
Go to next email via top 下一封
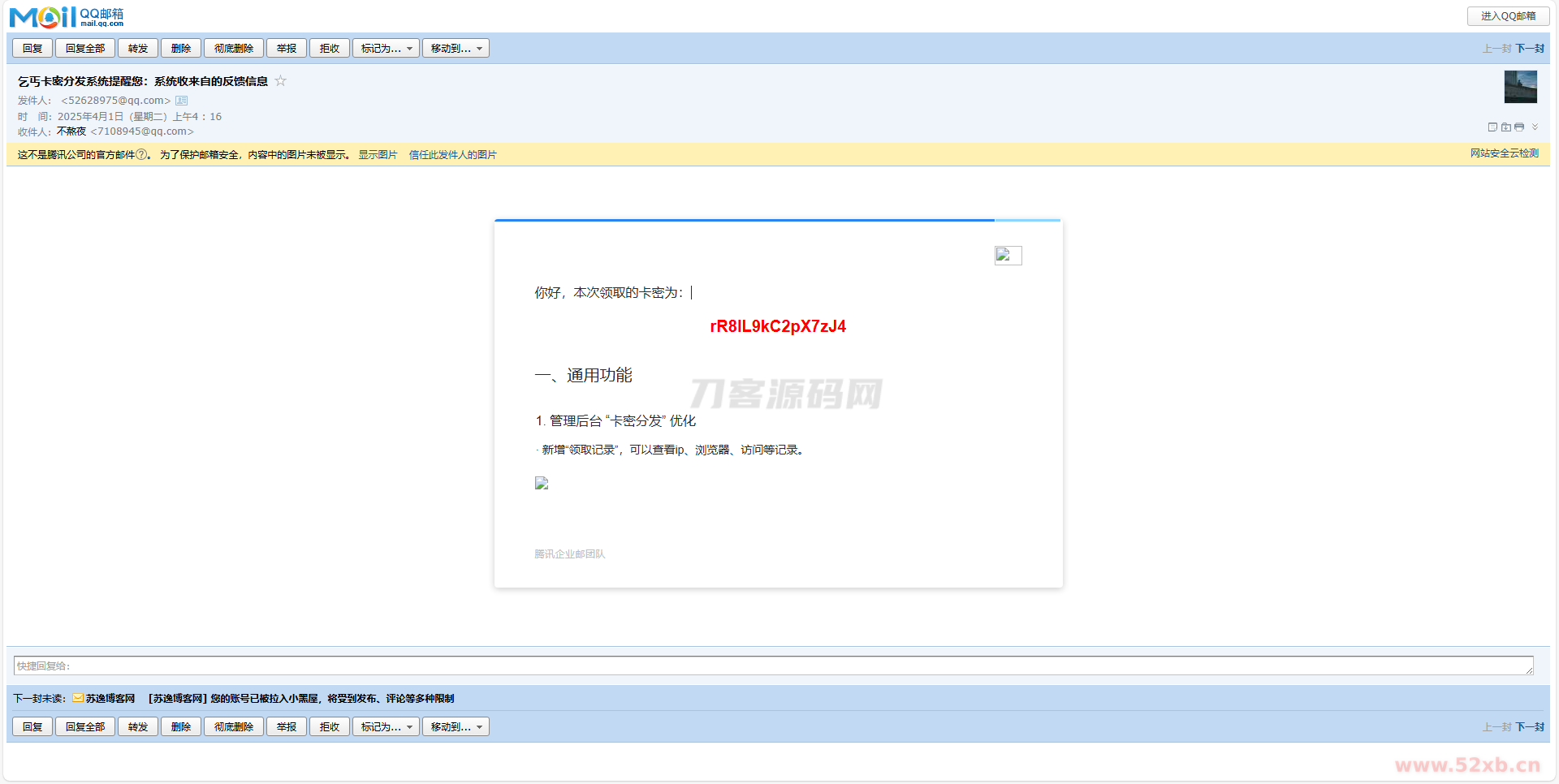tap(1530, 49)
